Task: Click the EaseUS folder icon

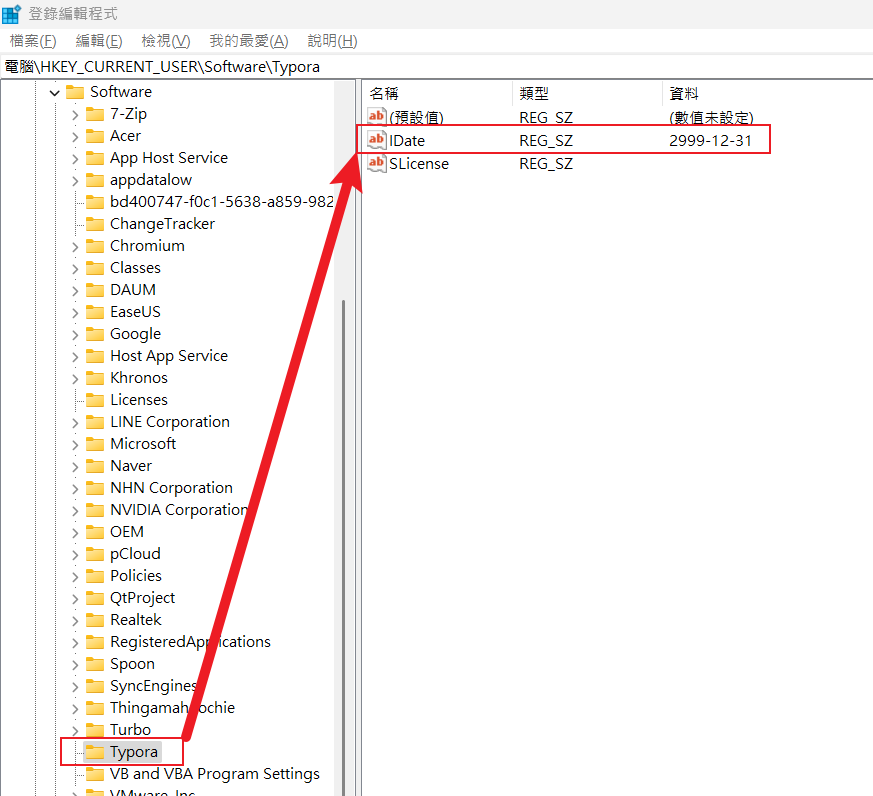Action: tap(95, 312)
